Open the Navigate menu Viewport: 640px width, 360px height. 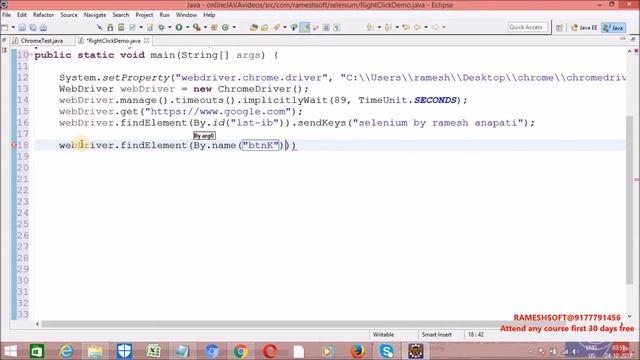(95, 15)
